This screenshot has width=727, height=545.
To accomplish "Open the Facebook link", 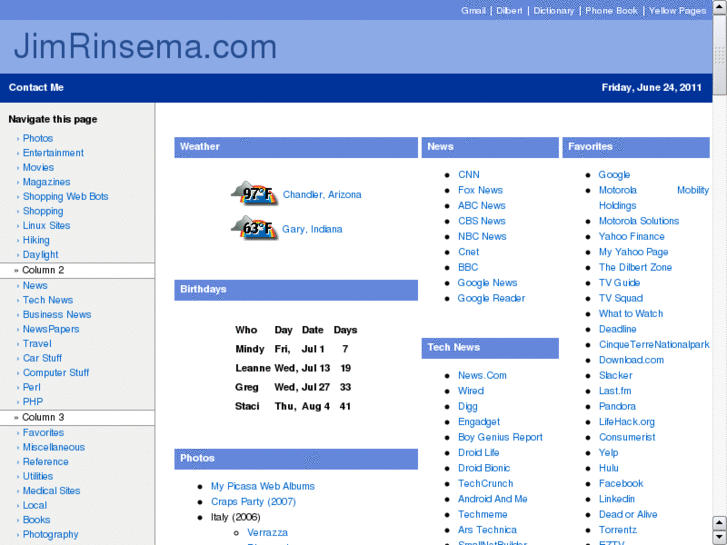I will coord(620,483).
